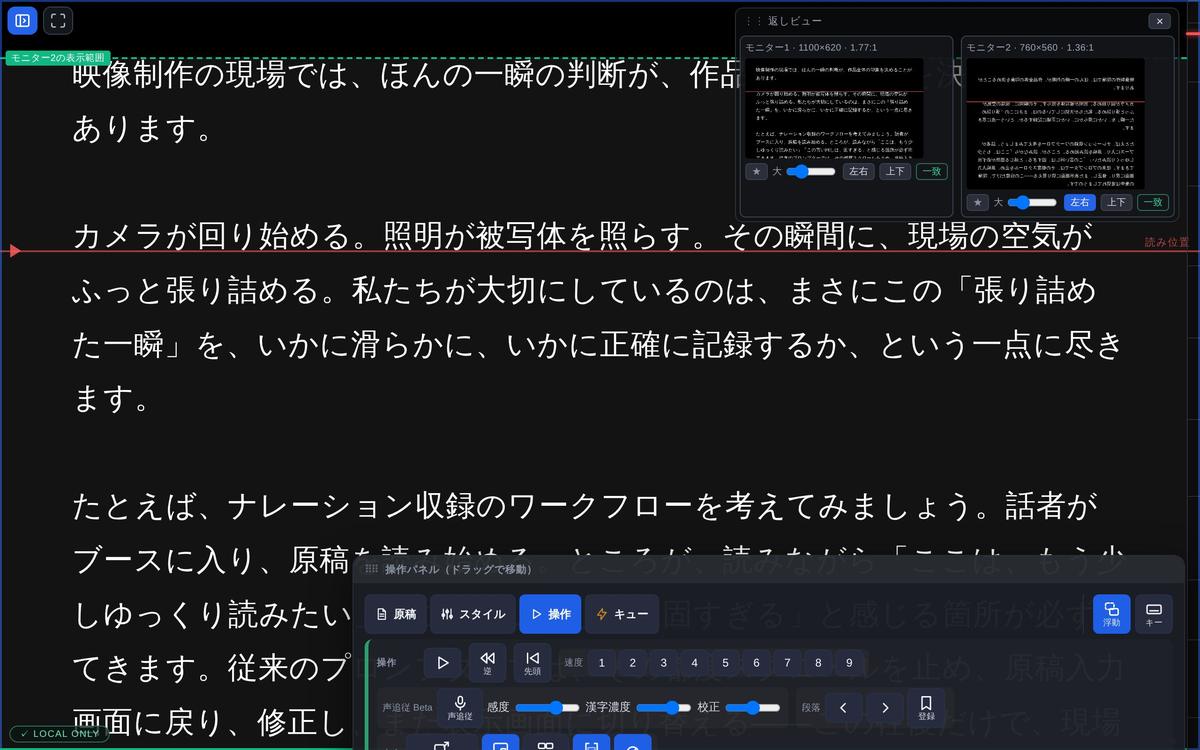1200x750 pixels.
Task: Set speed to 2
Action: [x=633, y=662]
